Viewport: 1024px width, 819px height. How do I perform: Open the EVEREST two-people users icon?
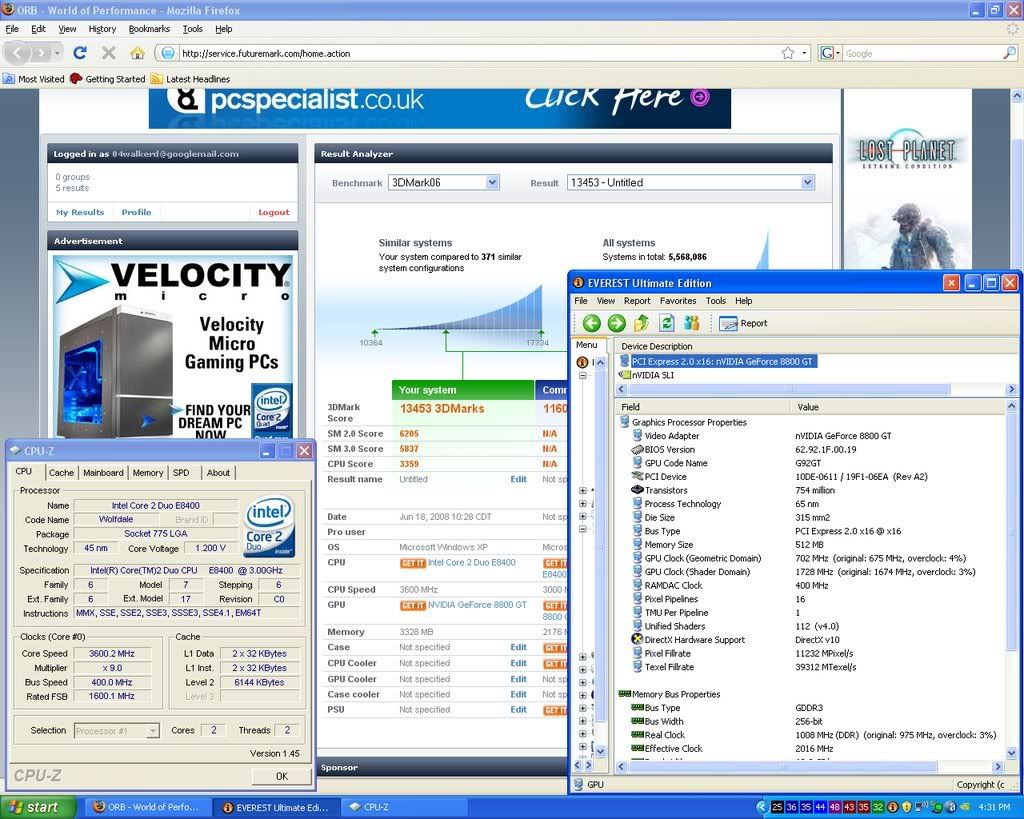click(x=692, y=323)
